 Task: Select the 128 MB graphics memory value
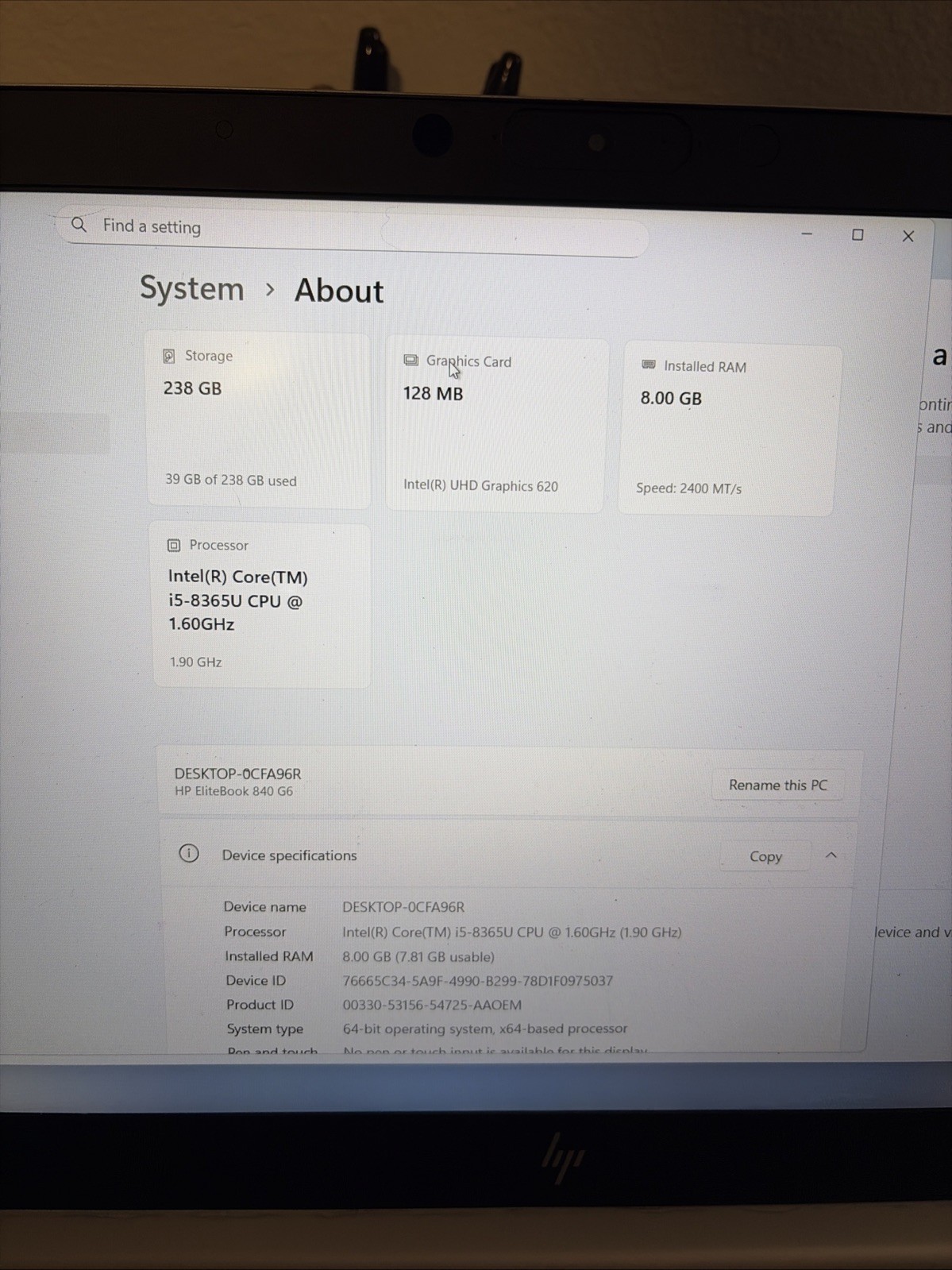(433, 394)
